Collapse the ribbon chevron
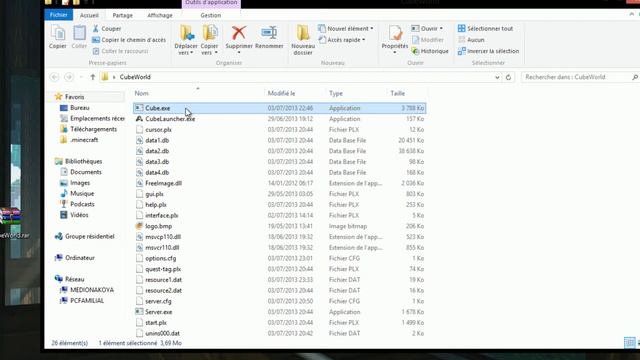 632,14
